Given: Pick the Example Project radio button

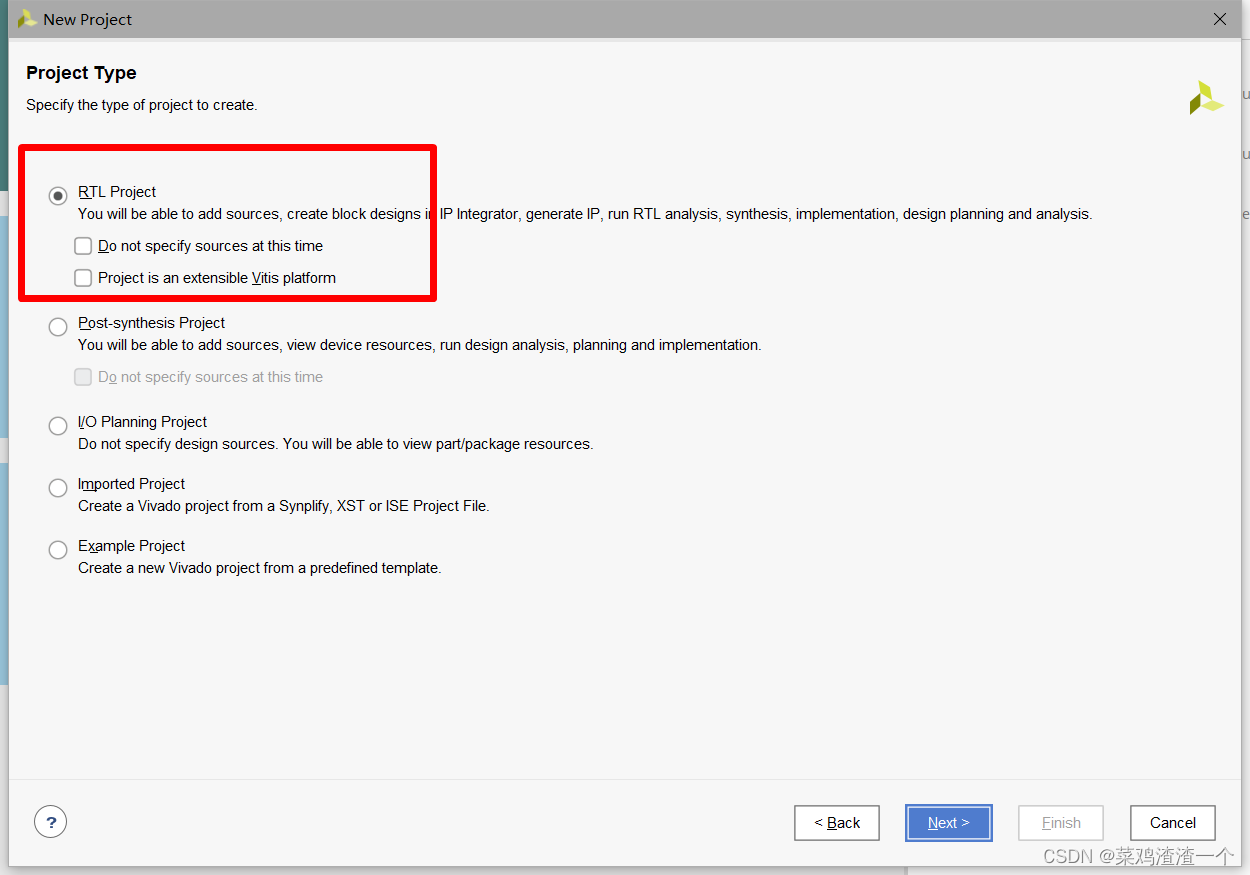Looking at the screenshot, I should click(59, 550).
